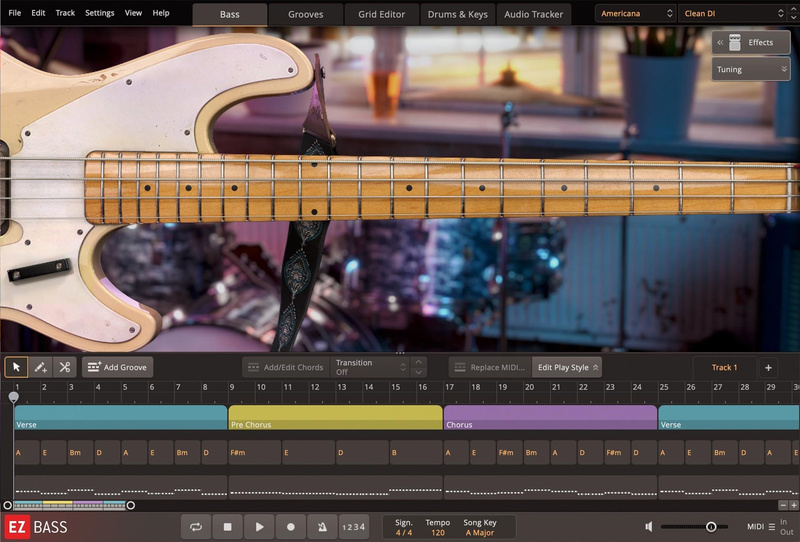Image resolution: width=800 pixels, height=542 pixels.
Task: Add a new track with plus button
Action: (768, 367)
